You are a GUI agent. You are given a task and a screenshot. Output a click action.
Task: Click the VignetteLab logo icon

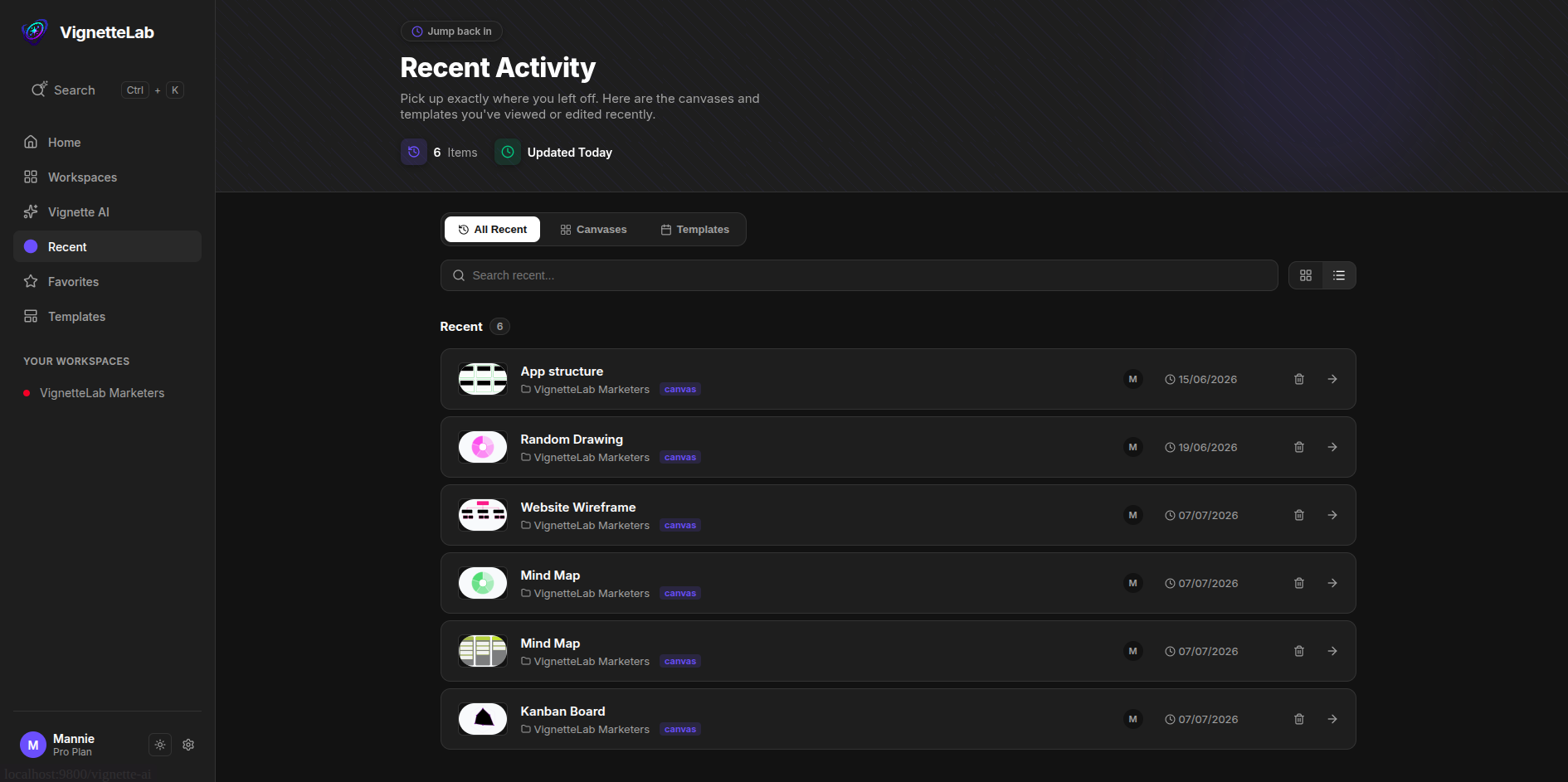(35, 32)
